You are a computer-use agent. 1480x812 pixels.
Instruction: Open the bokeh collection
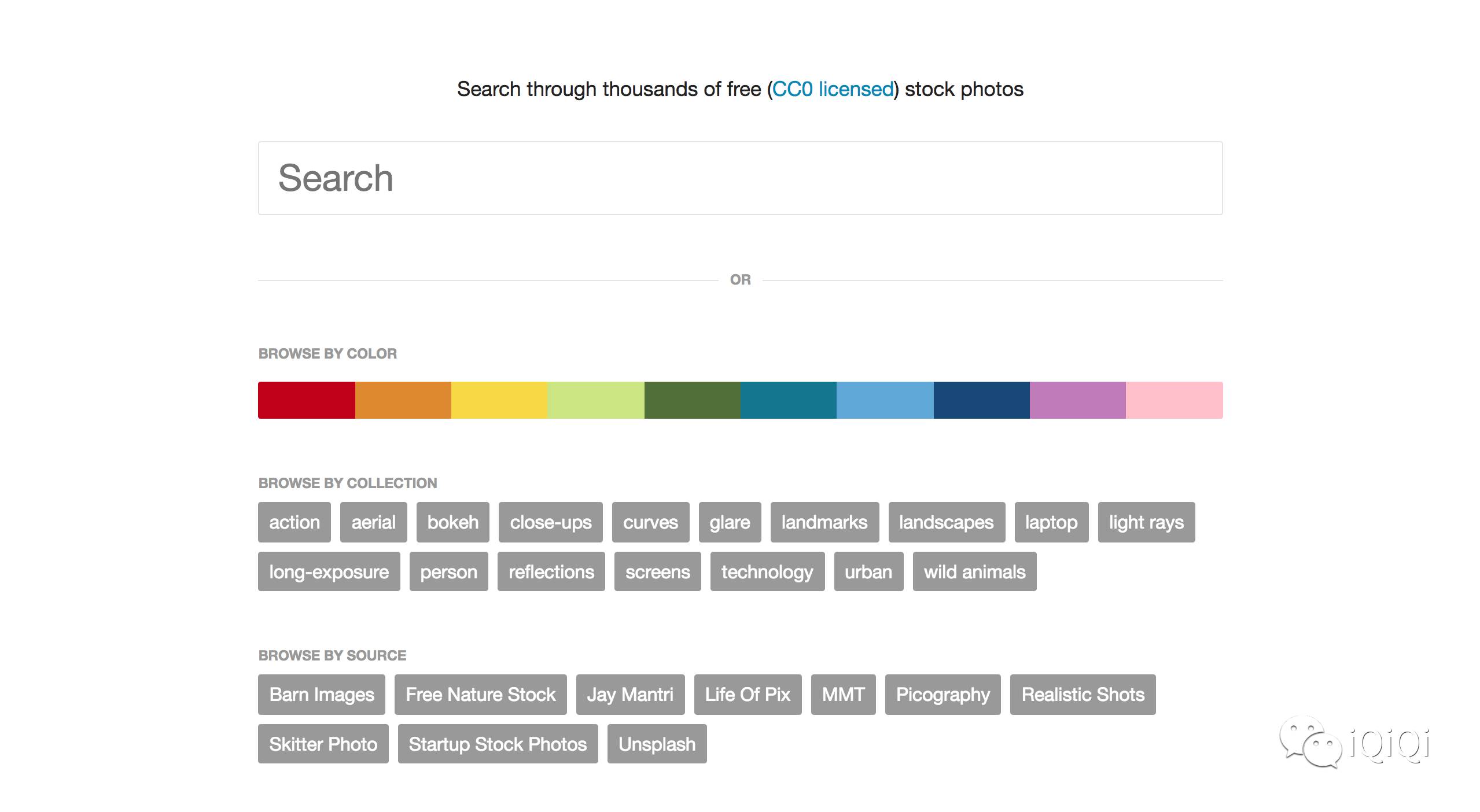pyautogui.click(x=453, y=522)
